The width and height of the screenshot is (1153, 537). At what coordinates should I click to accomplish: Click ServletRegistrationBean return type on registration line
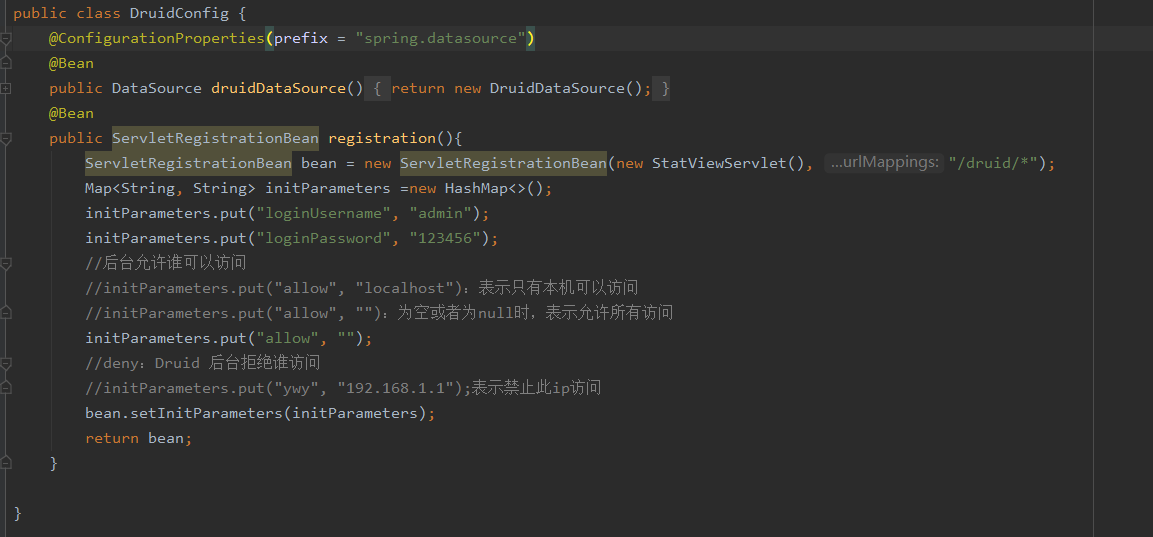[215, 138]
